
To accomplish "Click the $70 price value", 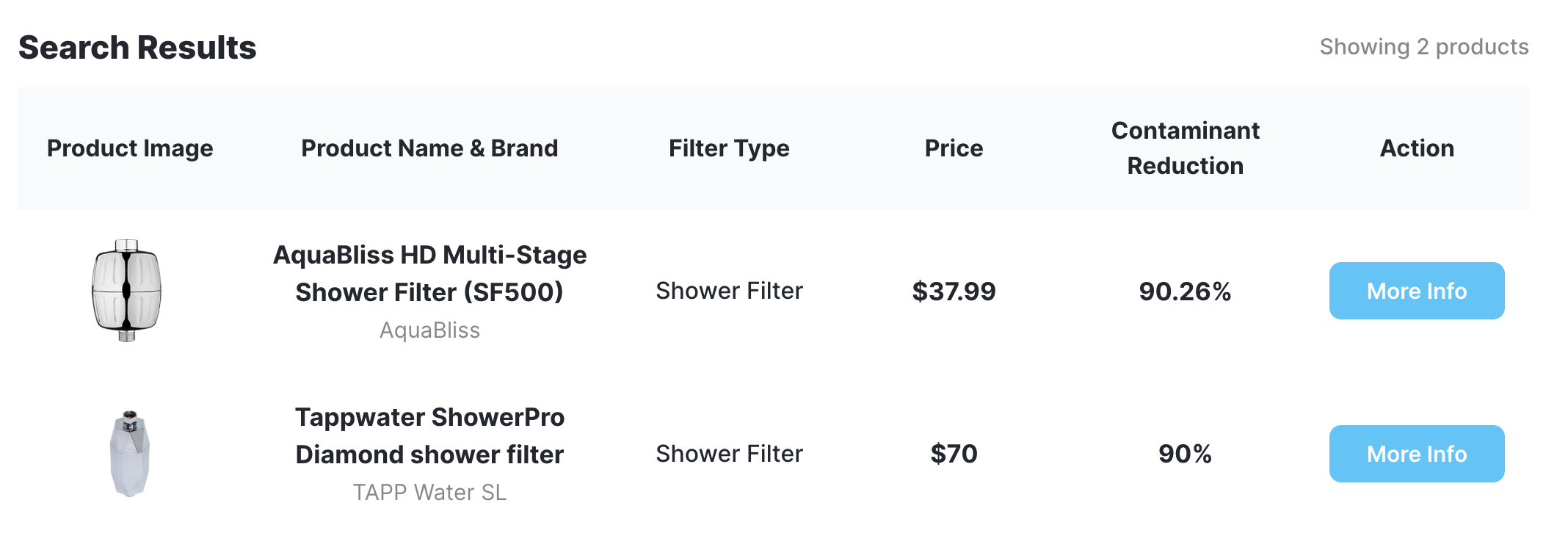I will click(x=954, y=454).
